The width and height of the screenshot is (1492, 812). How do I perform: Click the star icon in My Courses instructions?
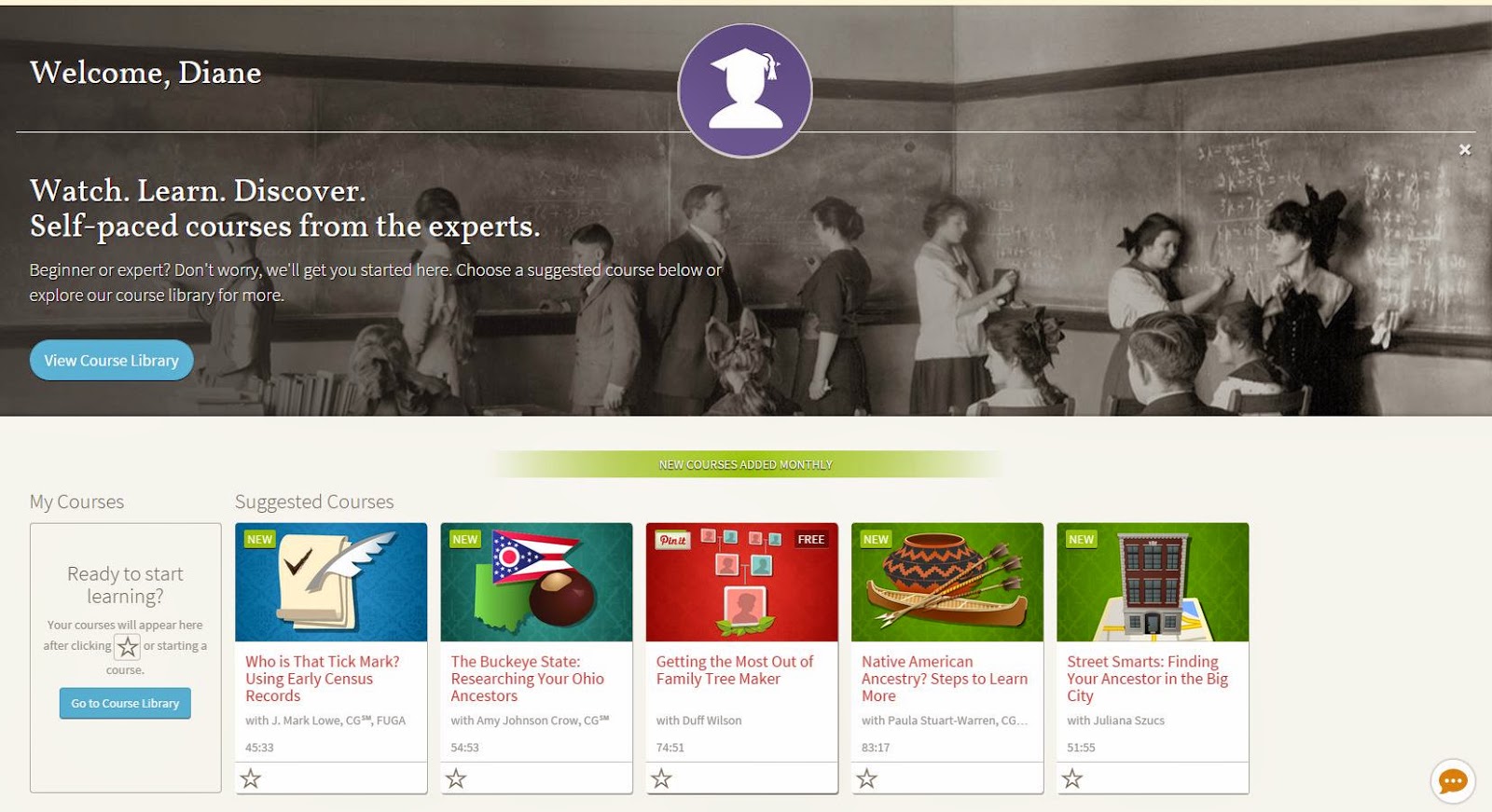point(127,646)
